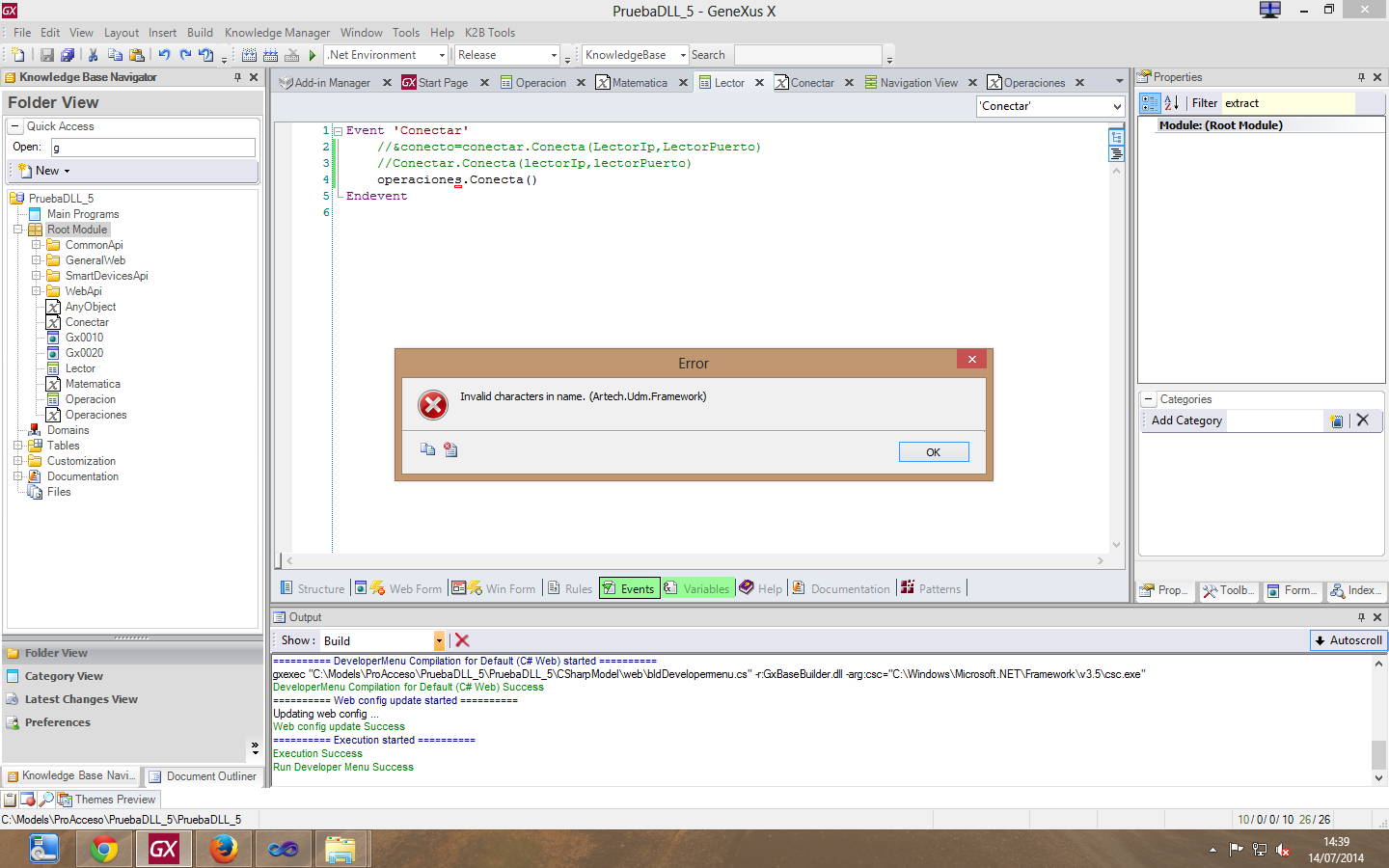The image size is (1389, 868).
Task: Pin the Properties panel
Action: click(1361, 77)
